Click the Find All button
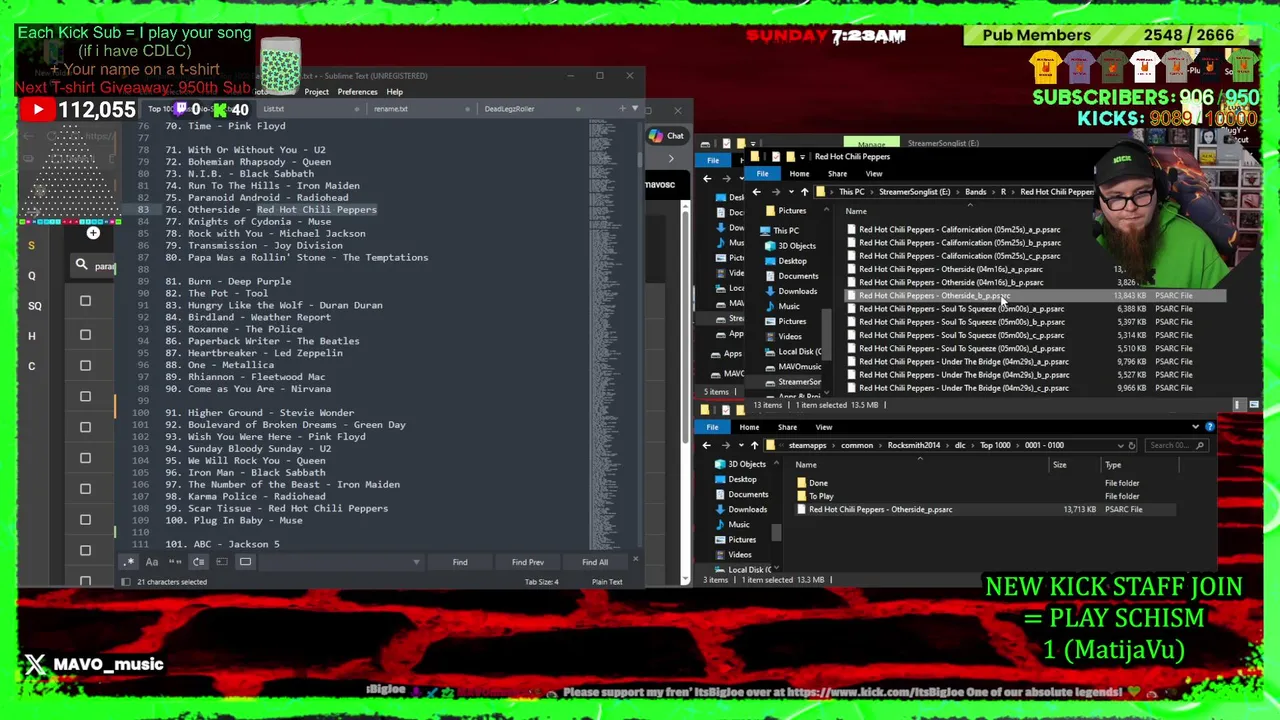This screenshot has height=720, width=1280. tap(595, 562)
